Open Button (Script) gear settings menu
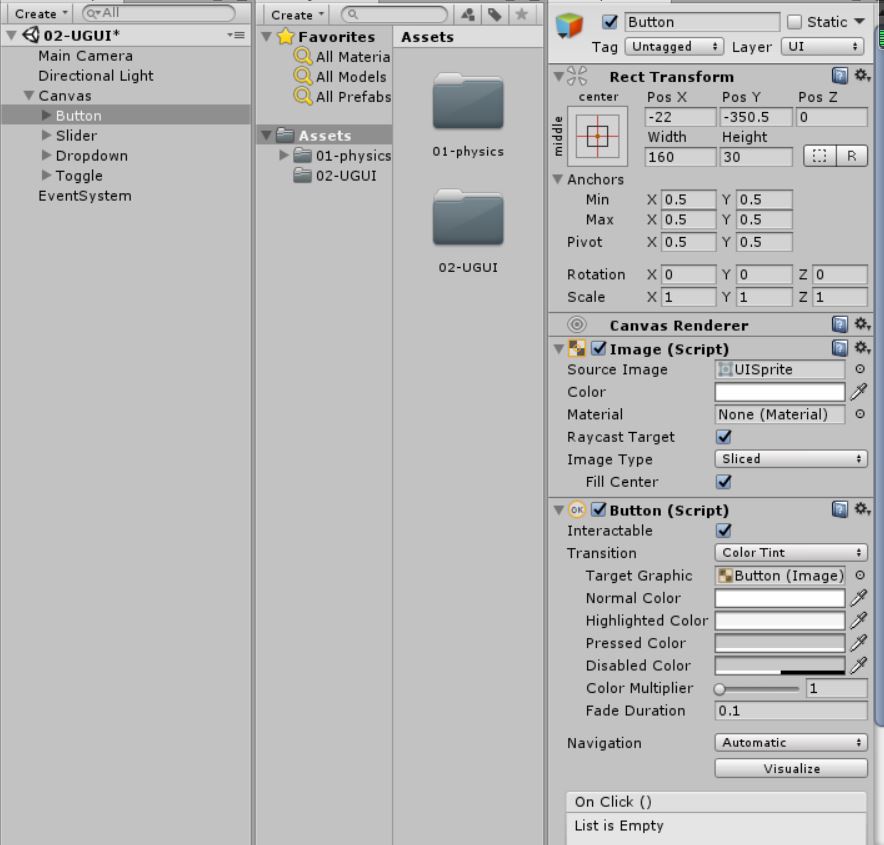This screenshot has width=884, height=845. [862, 509]
